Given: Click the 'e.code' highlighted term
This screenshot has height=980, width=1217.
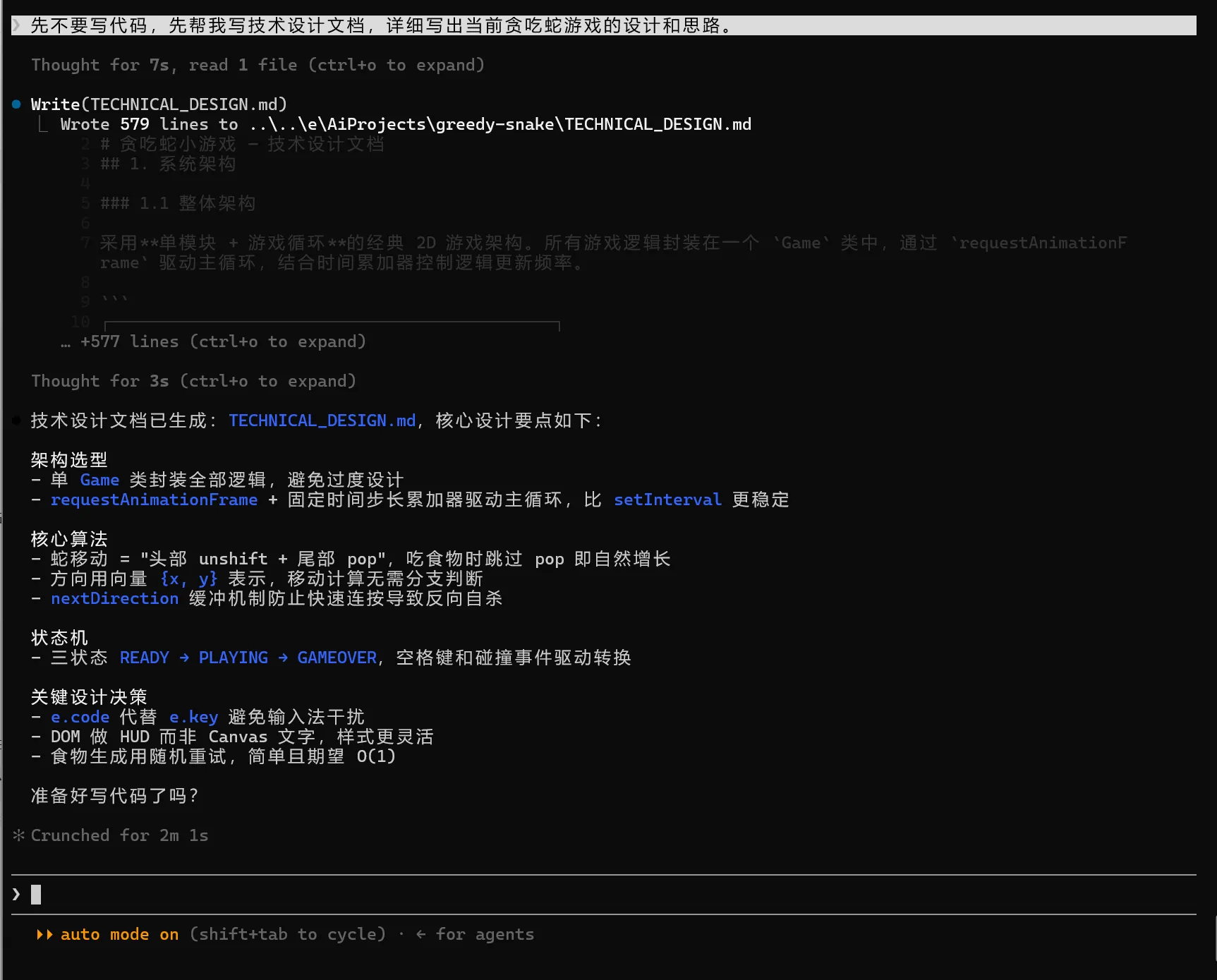Looking at the screenshot, I should [80, 717].
